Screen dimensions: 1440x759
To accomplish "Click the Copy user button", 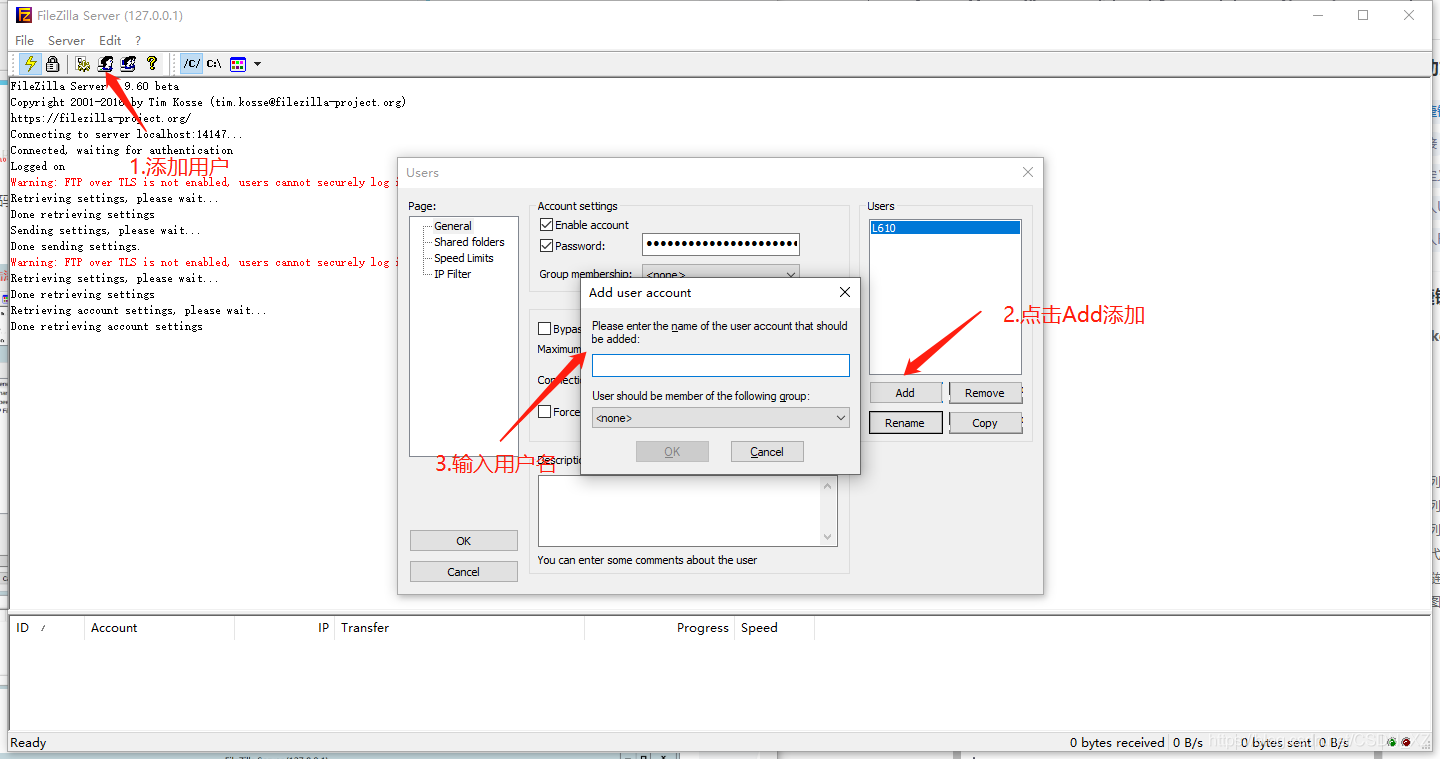I will pyautogui.click(x=985, y=423).
